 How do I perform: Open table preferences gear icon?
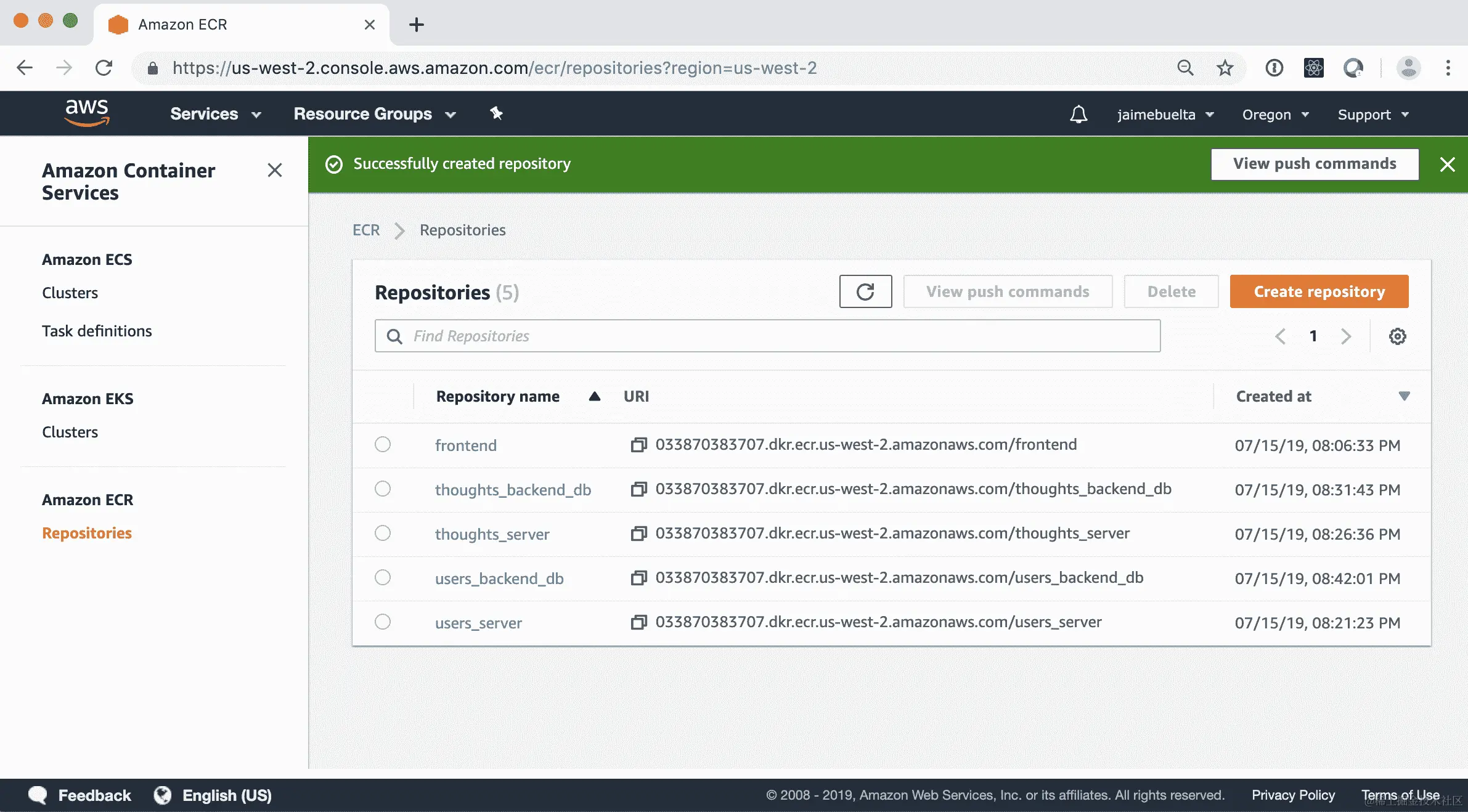(1397, 336)
